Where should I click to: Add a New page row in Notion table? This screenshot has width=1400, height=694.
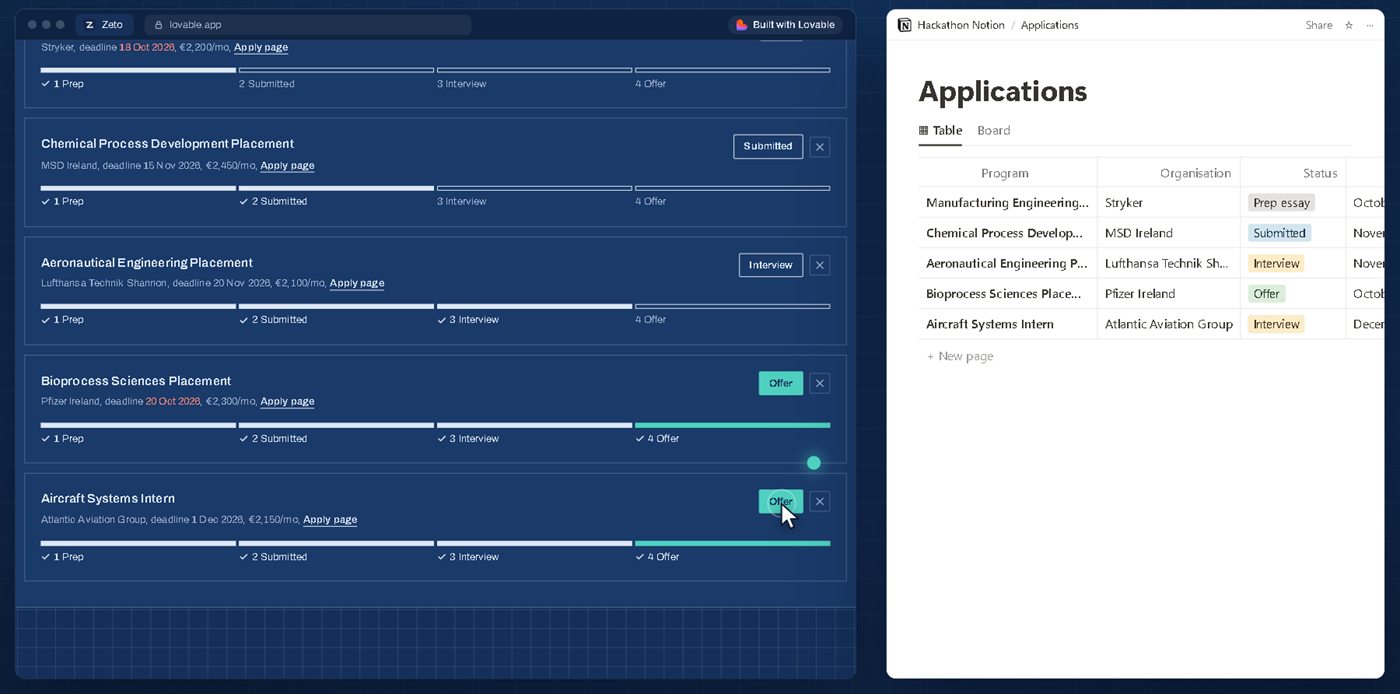tap(959, 356)
